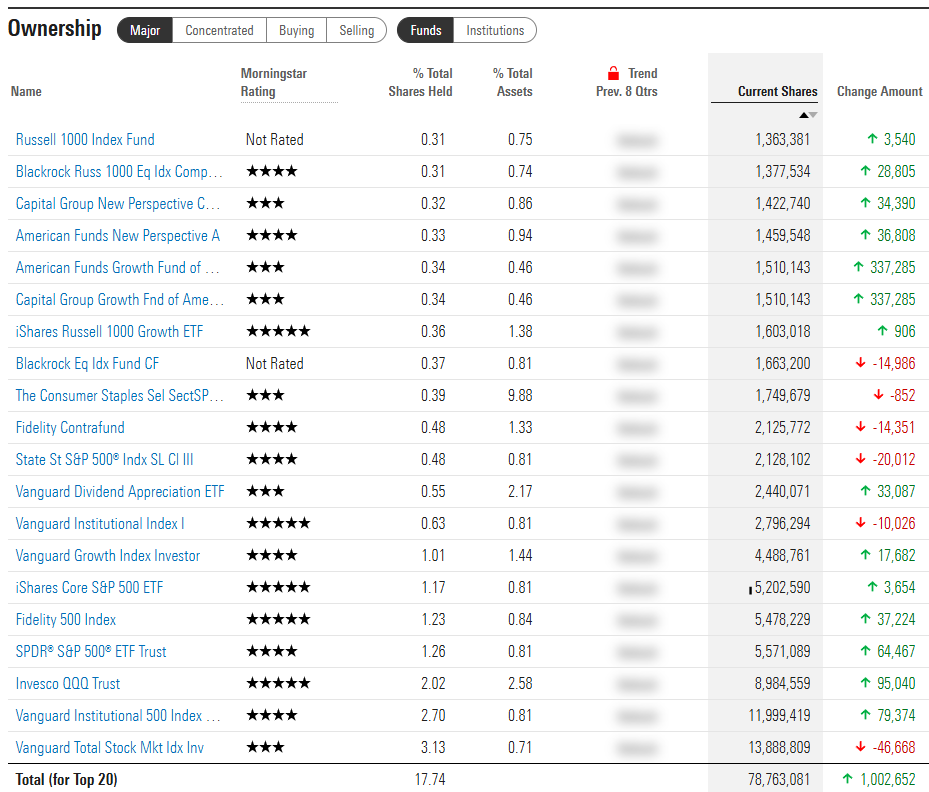This screenshot has height=792, width=929.
Task: Sort by % Total Shares Held column
Action: point(420,82)
